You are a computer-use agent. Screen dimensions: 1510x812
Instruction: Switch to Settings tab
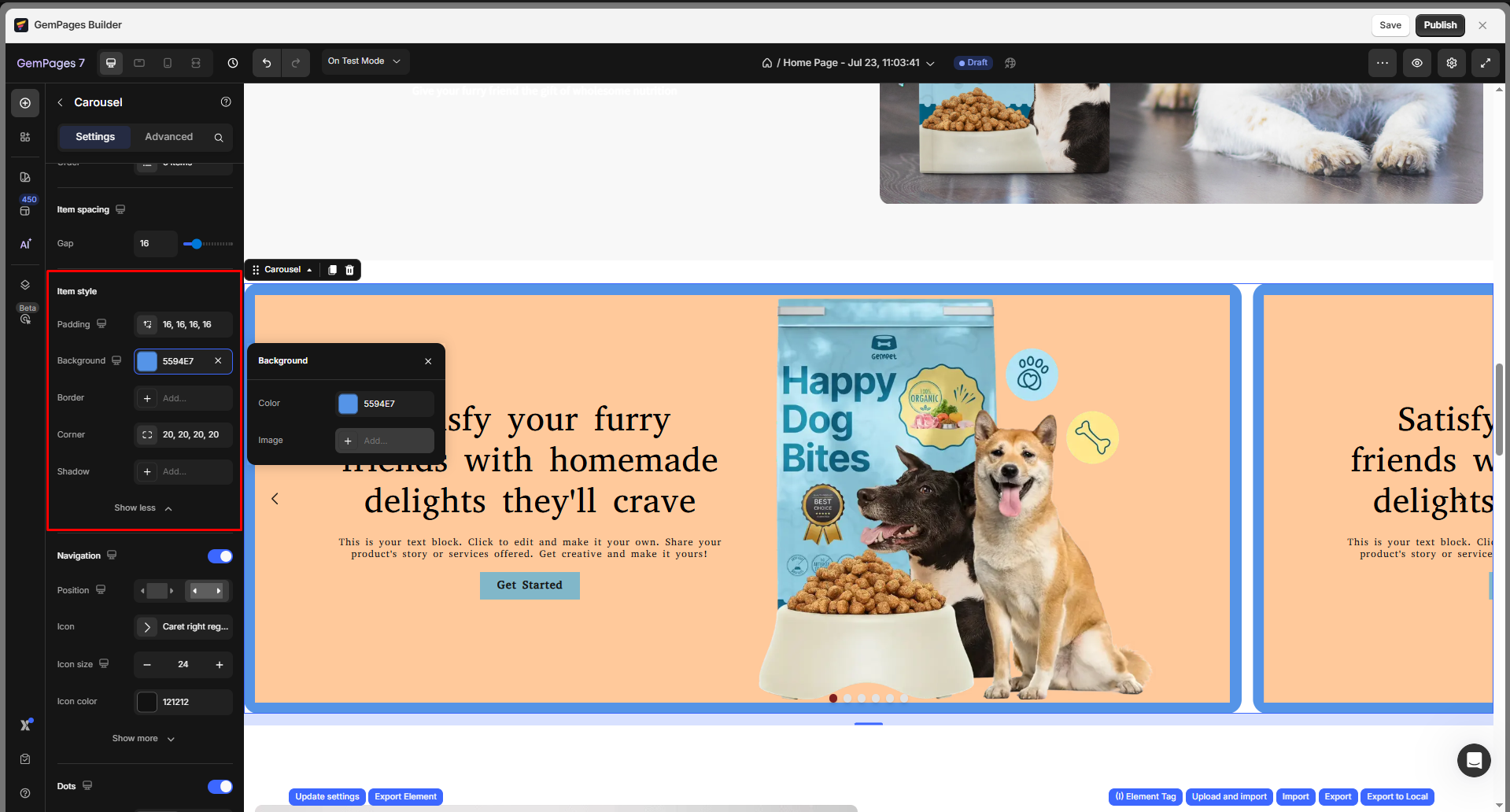95,137
